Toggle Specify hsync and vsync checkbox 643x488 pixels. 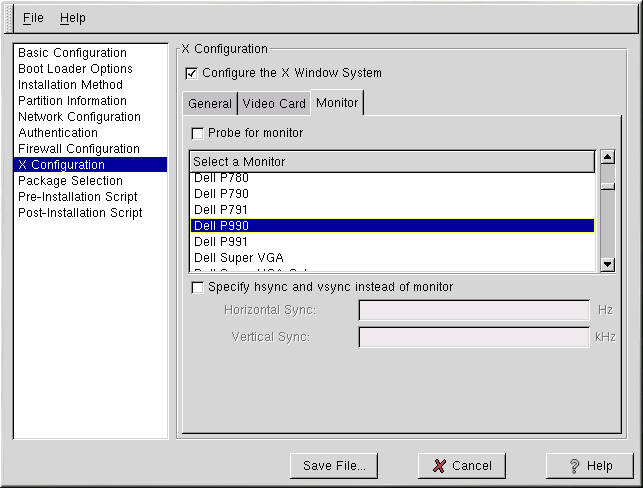point(197,287)
